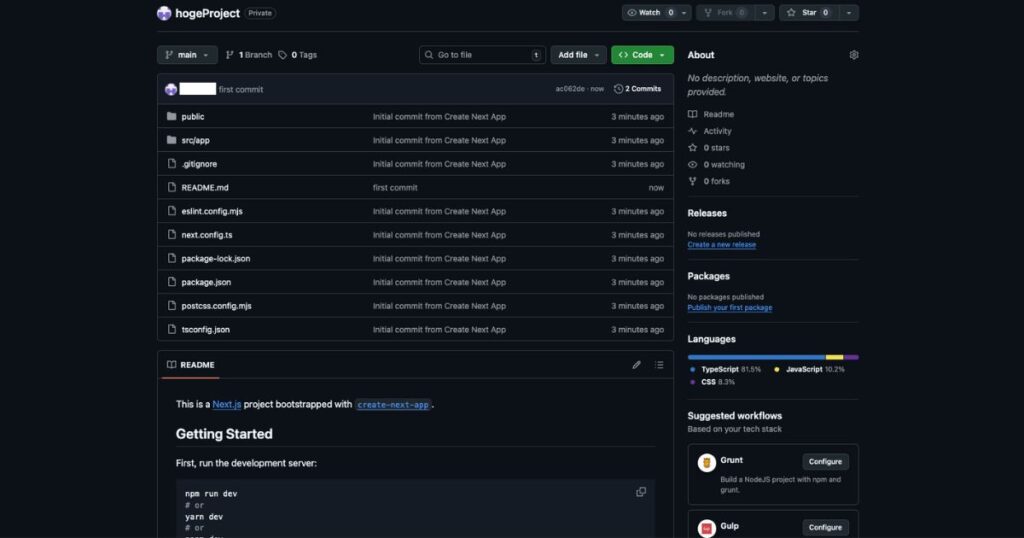Open the Fork options arrow
The width and height of the screenshot is (1024, 538).
[764, 12]
